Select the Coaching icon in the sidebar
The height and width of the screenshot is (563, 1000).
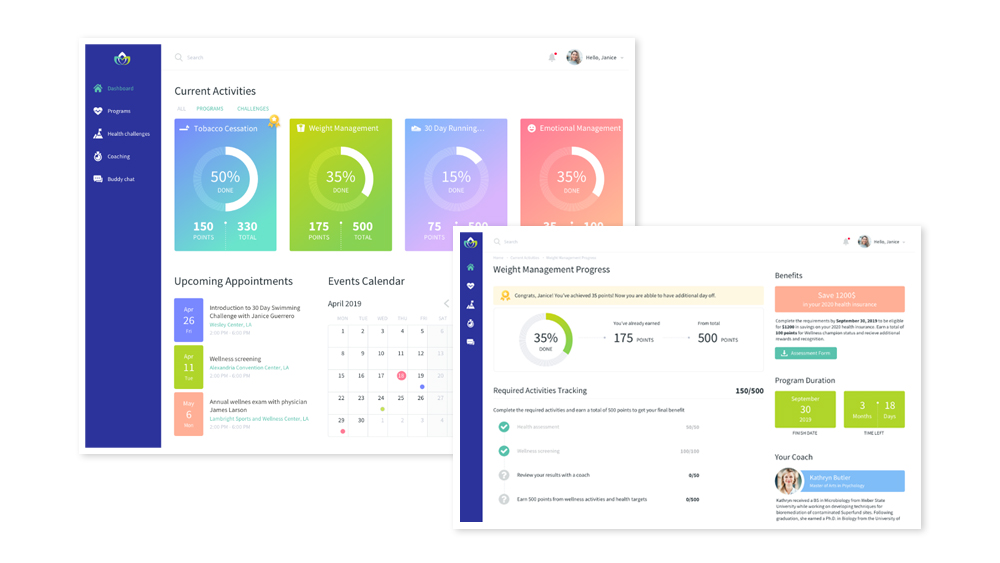point(98,156)
